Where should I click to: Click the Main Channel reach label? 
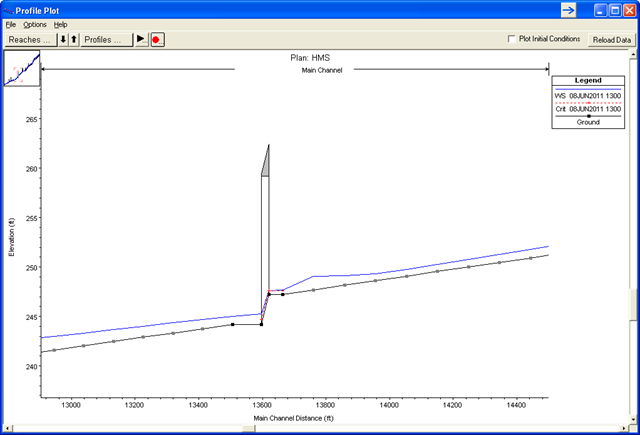click(x=322, y=70)
